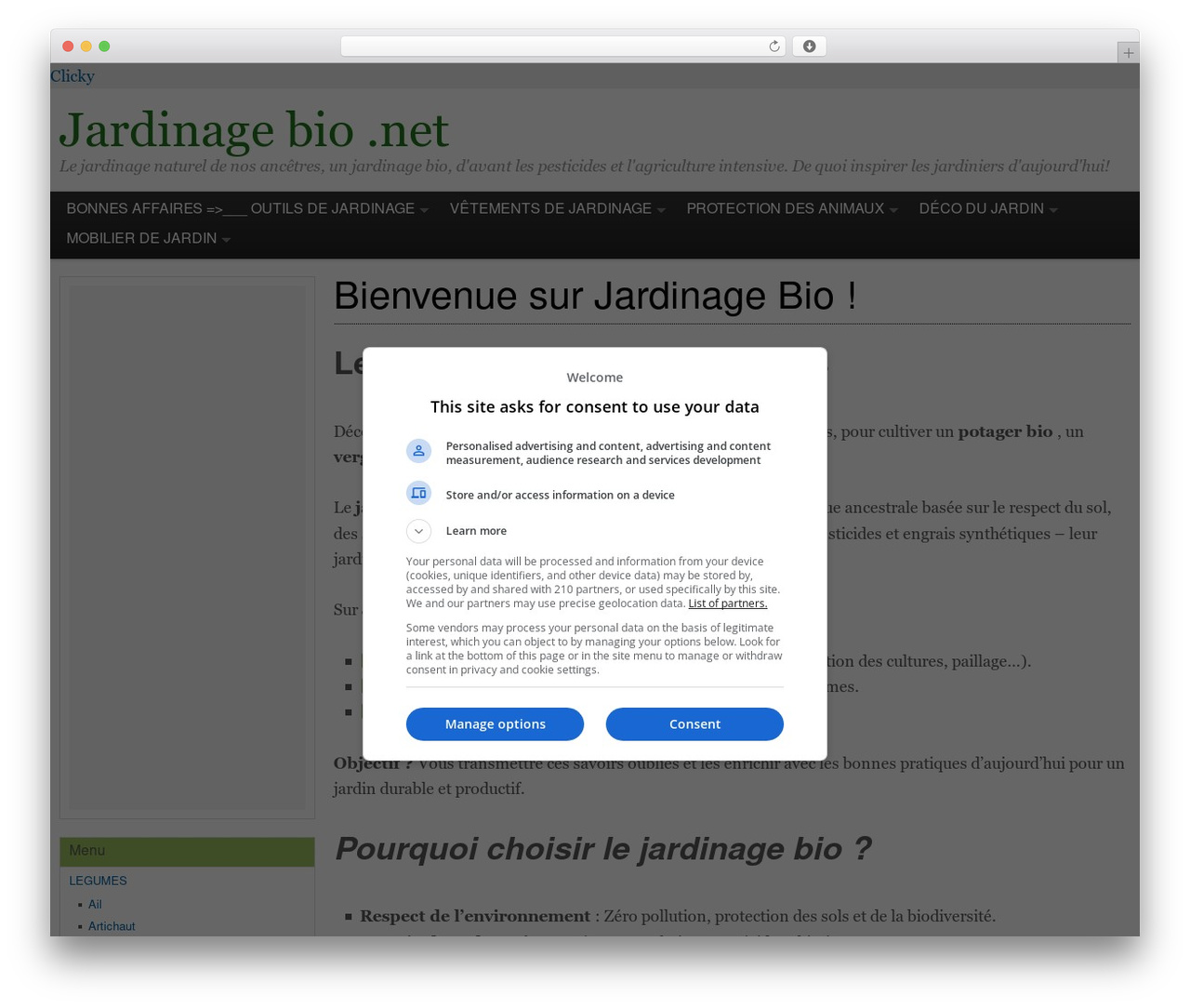This screenshot has height=1008, width=1190.
Task: Open the List of partners link
Action: click(x=727, y=603)
